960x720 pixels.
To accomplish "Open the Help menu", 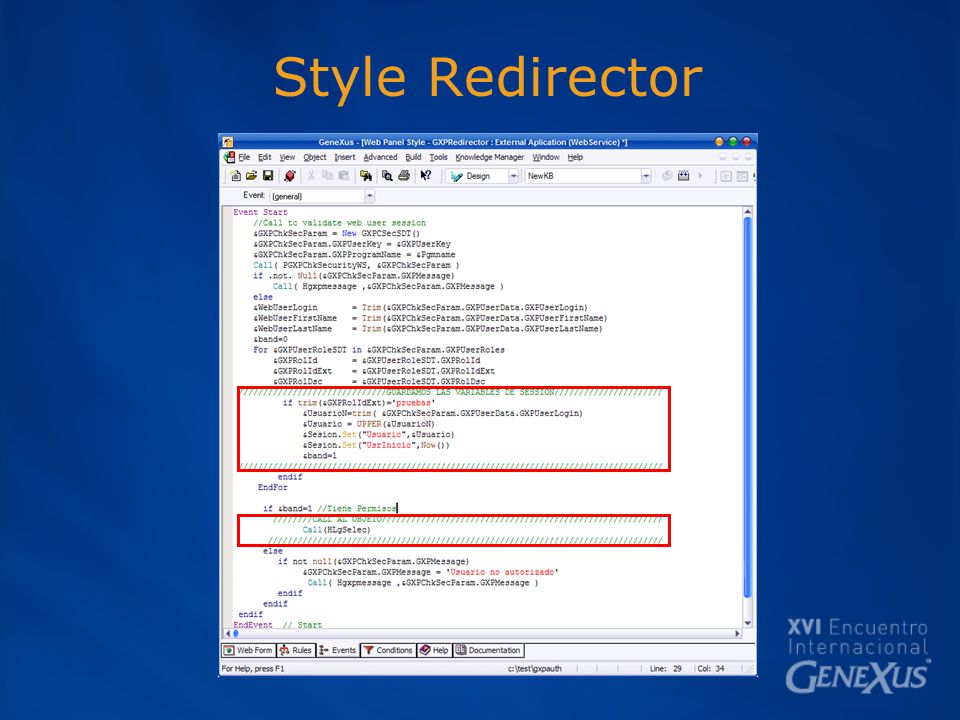I will point(575,157).
